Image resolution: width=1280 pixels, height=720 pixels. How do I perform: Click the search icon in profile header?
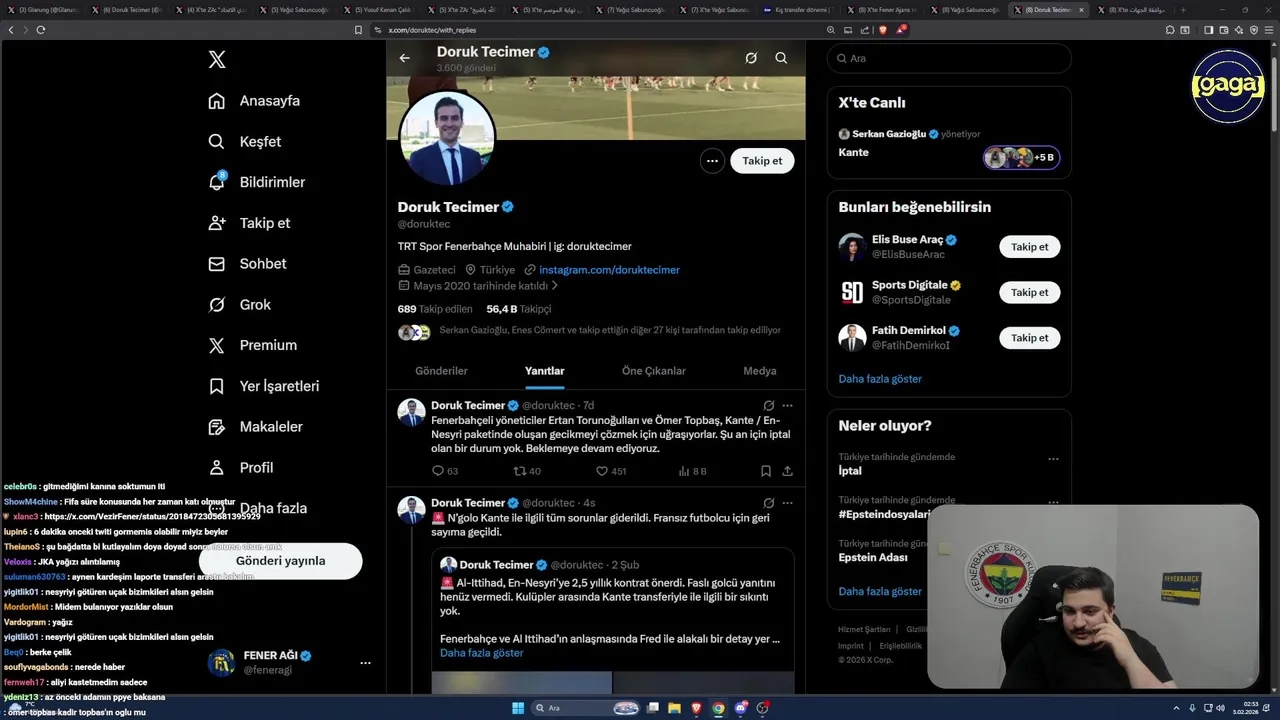point(781,58)
